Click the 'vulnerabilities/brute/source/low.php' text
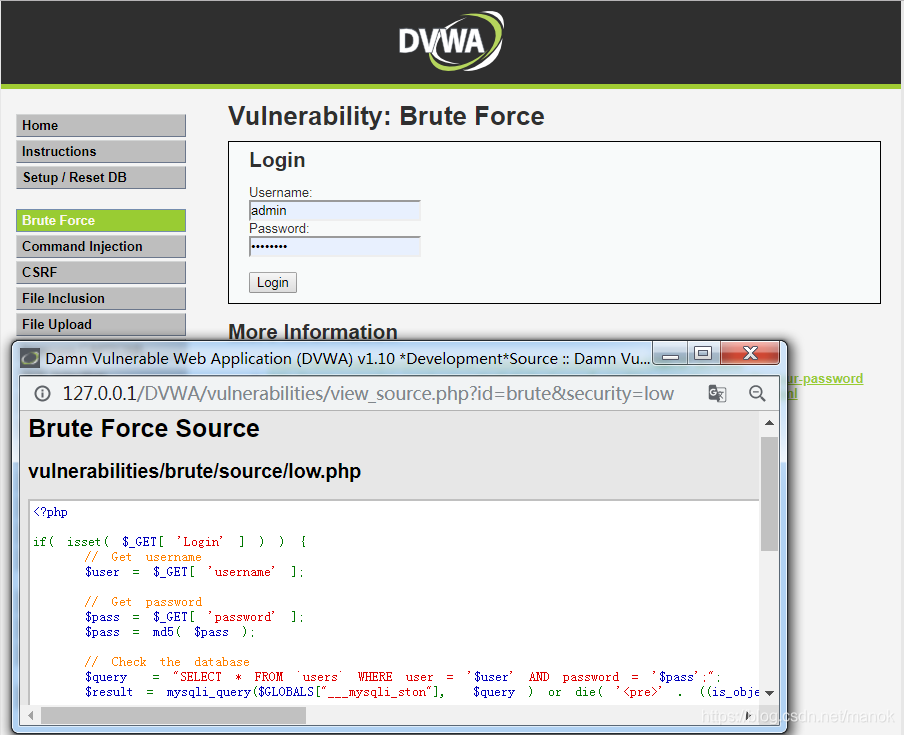The image size is (904, 735). (194, 472)
